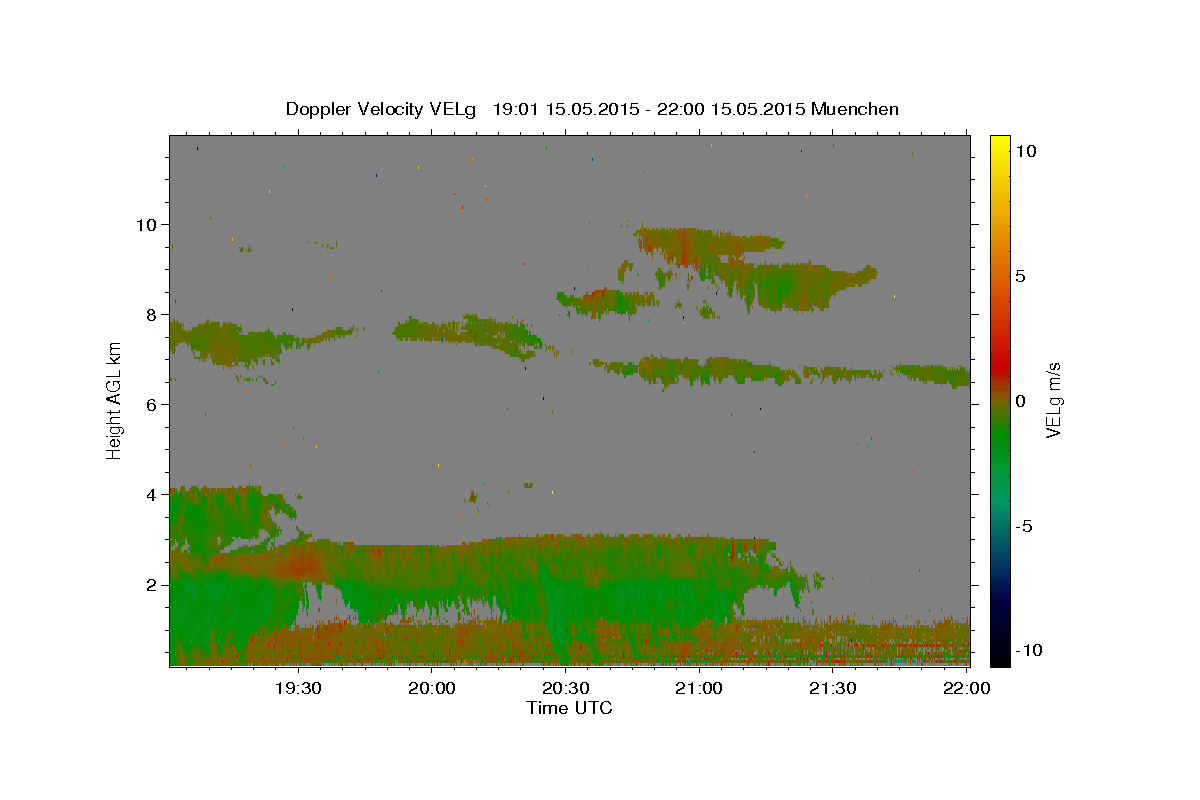The width and height of the screenshot is (1200, 800).
Task: Click the 20:30 time tick label
Action: (x=565, y=688)
